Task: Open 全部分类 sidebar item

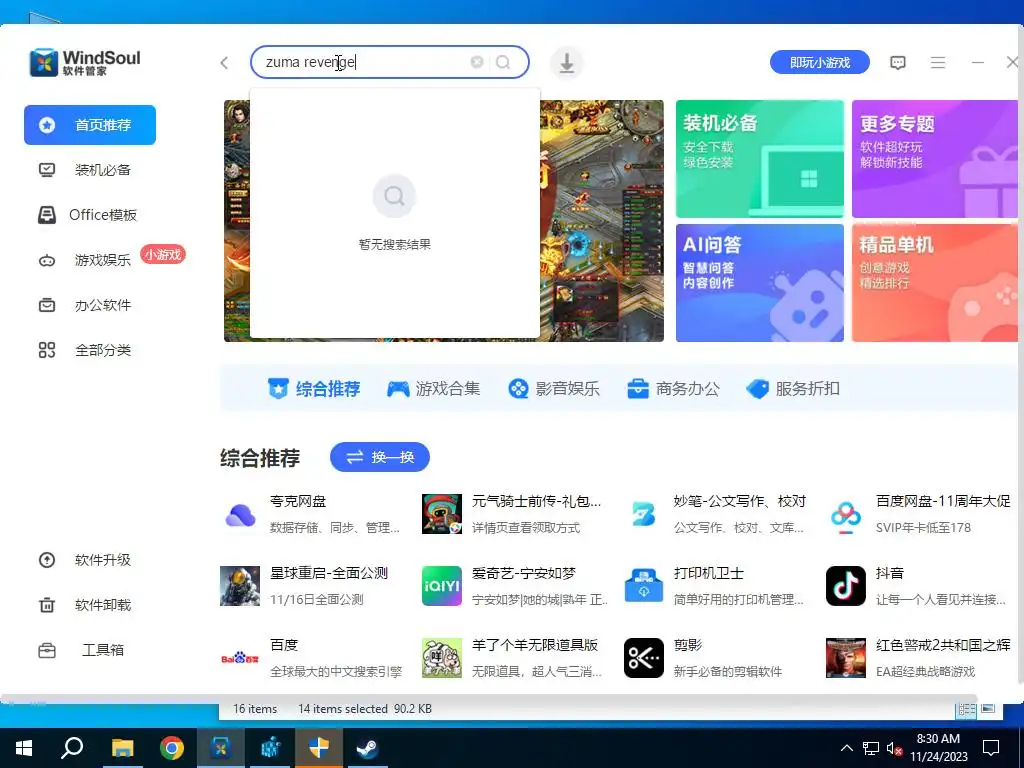Action: point(90,350)
